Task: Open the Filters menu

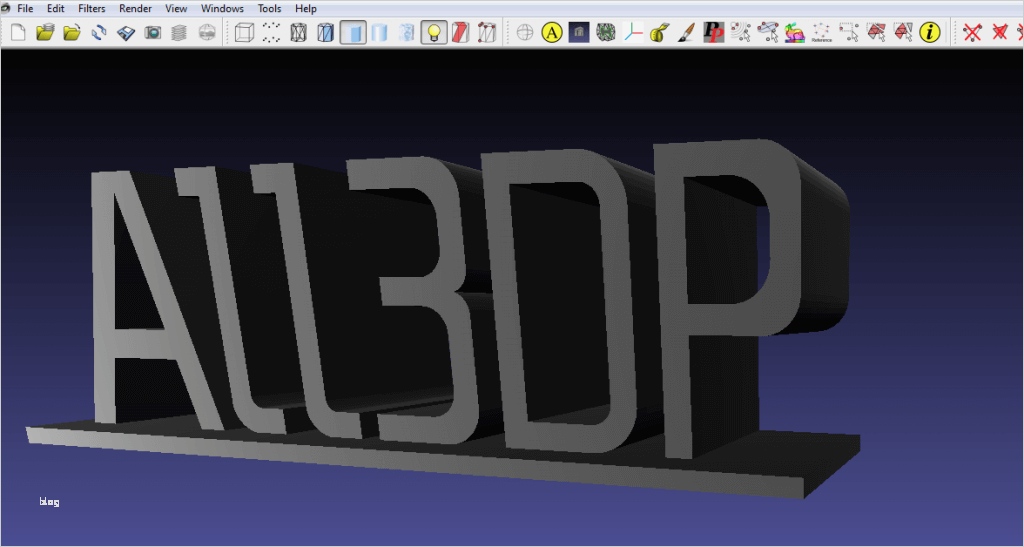Action: click(91, 8)
